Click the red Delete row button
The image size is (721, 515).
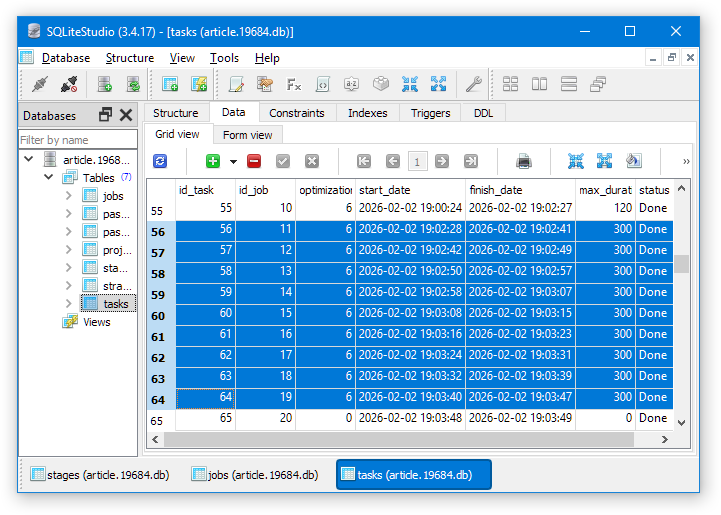tap(254, 161)
